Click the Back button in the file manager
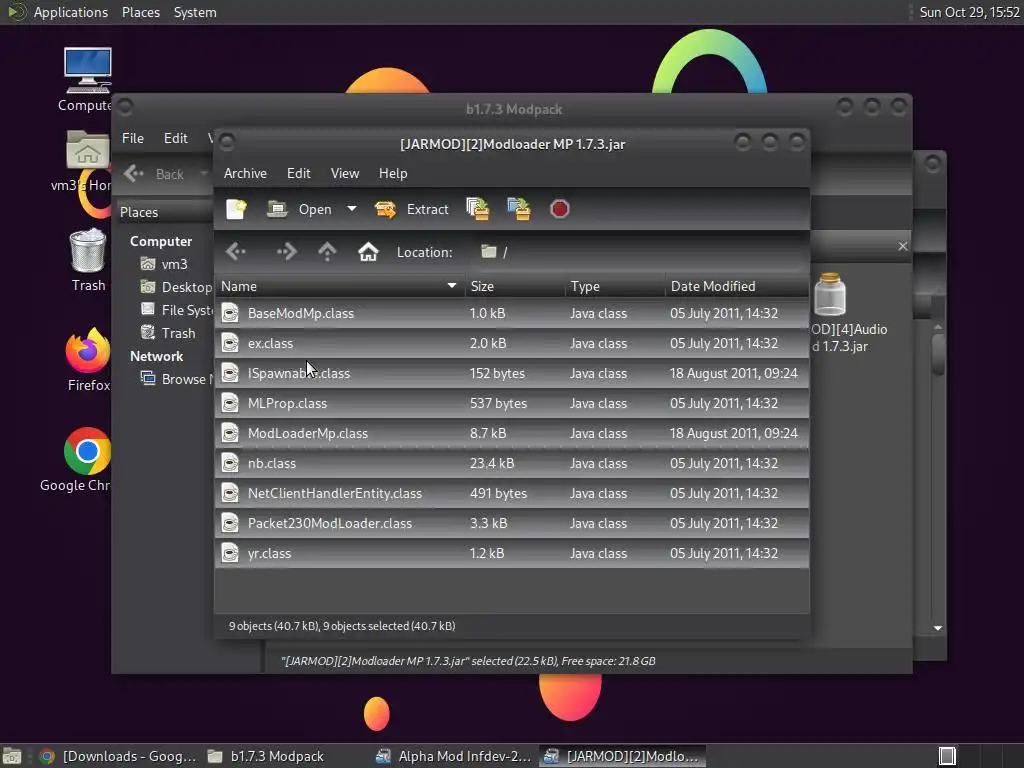 155,174
